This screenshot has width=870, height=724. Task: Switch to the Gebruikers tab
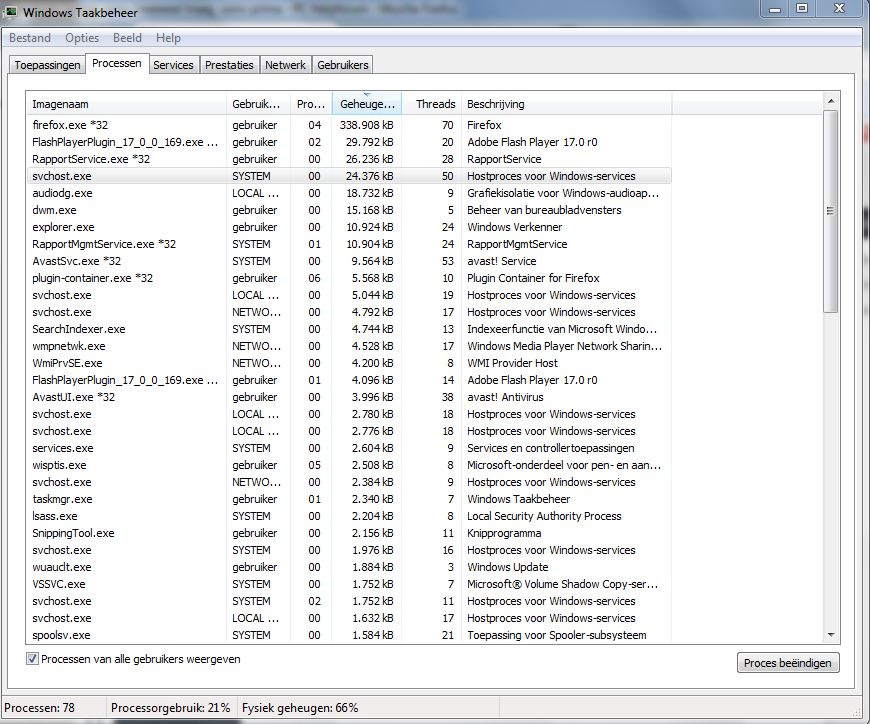click(342, 65)
